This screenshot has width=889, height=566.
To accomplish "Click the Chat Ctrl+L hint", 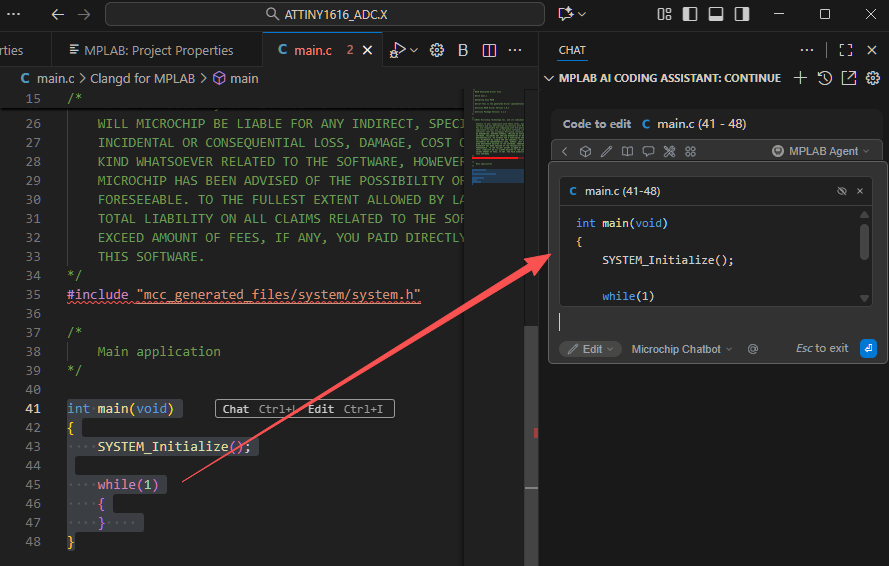I will click(259, 409).
